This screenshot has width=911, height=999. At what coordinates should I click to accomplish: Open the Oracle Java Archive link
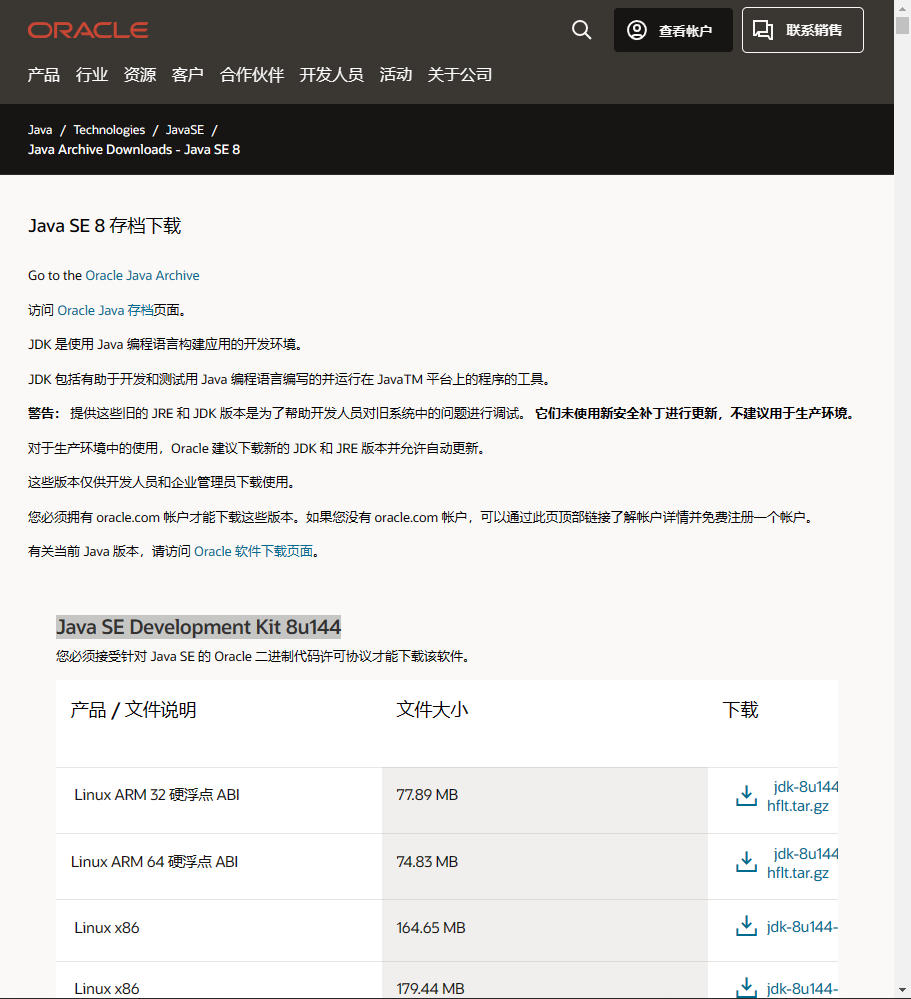(x=142, y=275)
